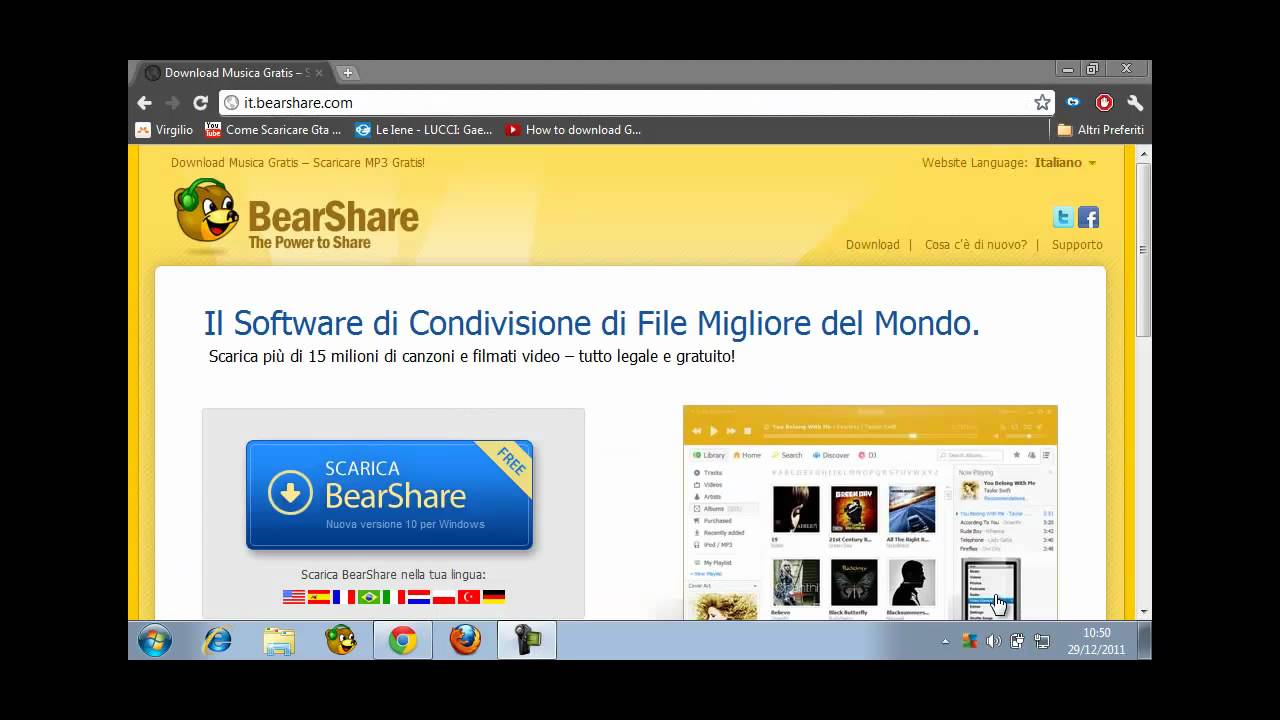Switch to Firefox on the taskbar
The image size is (1280, 720).
[465, 640]
